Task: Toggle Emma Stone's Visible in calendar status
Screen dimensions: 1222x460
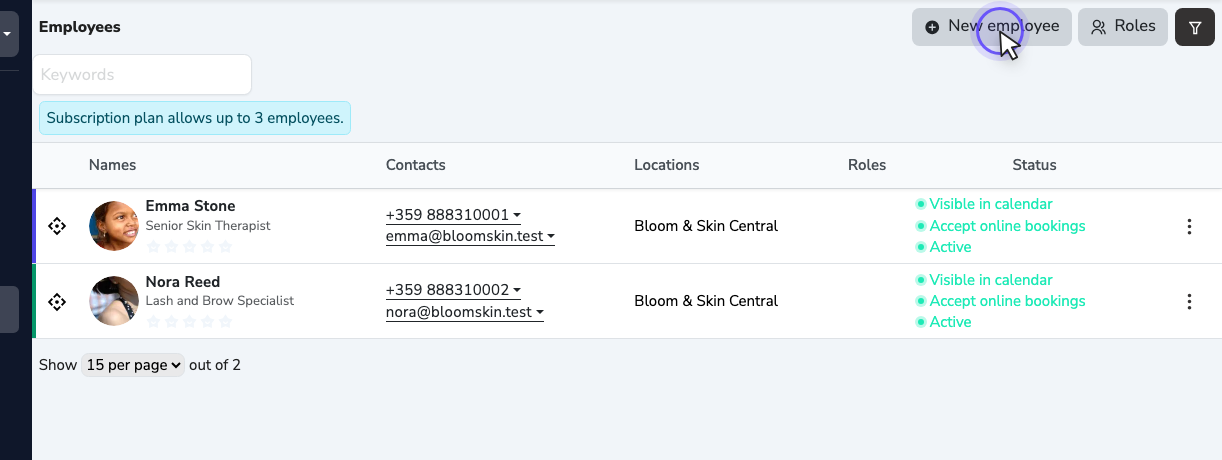Action: click(984, 204)
